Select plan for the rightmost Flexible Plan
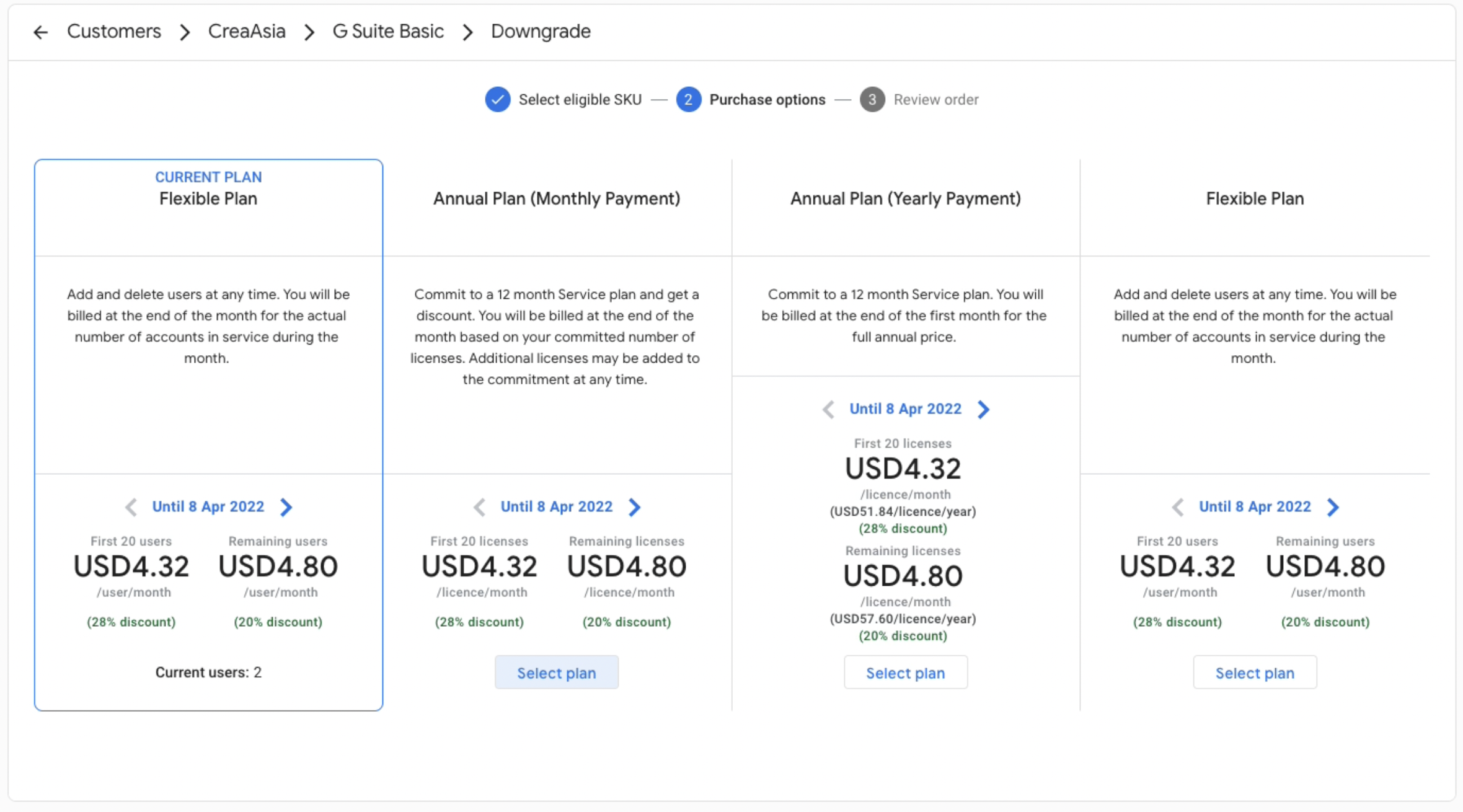This screenshot has width=1463, height=812. [x=1255, y=673]
